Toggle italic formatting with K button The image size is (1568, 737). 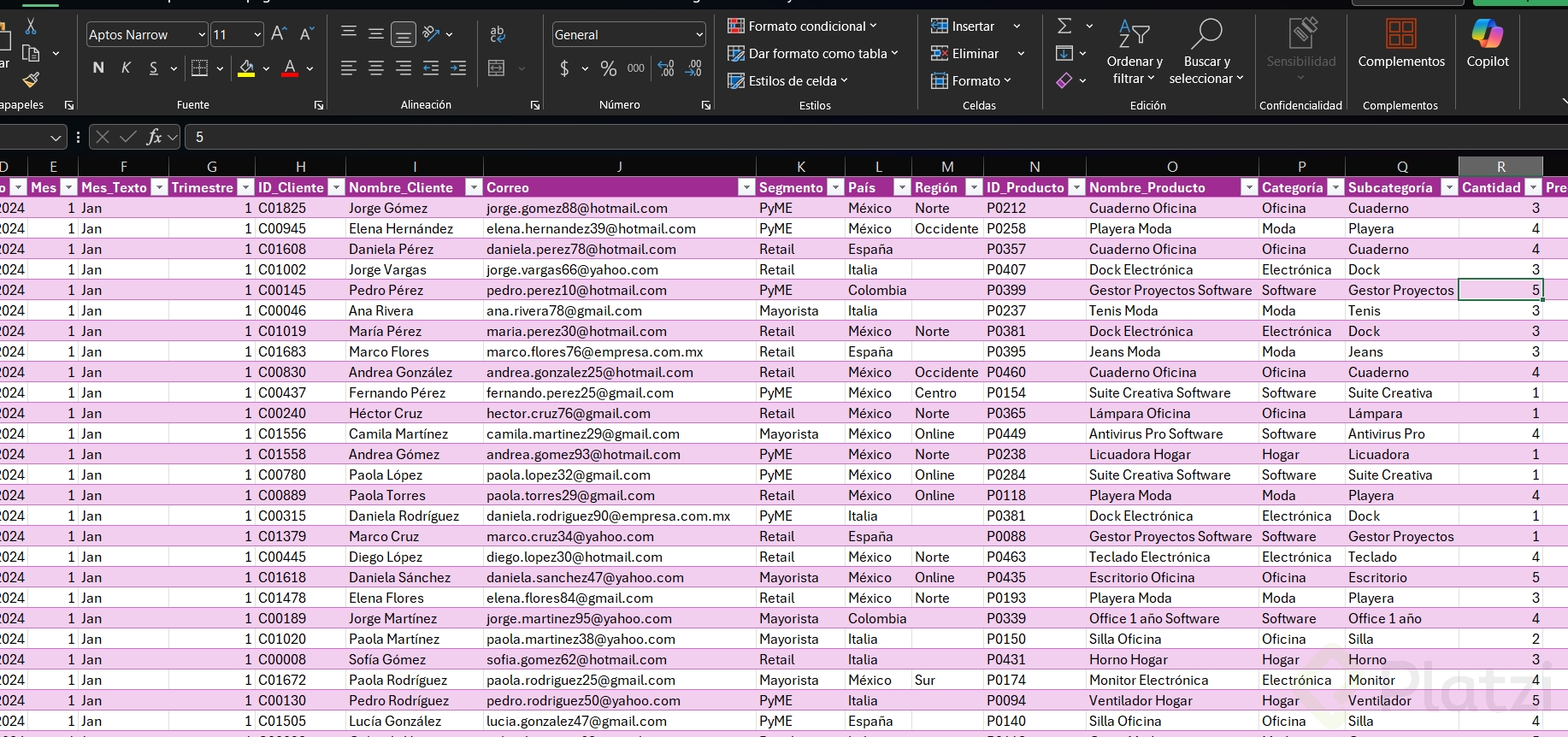[126, 68]
